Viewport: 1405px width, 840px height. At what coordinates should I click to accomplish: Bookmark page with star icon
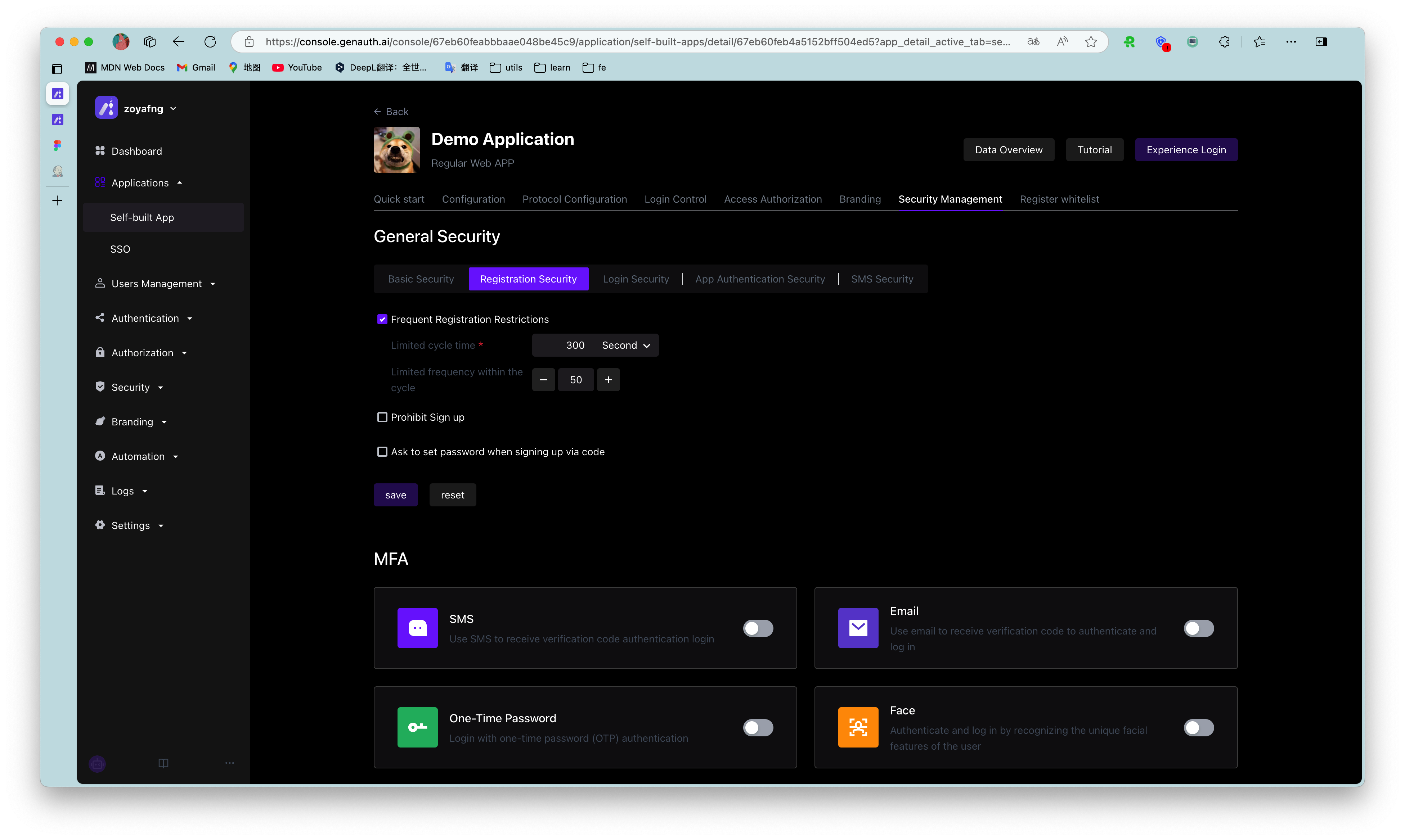1091,41
